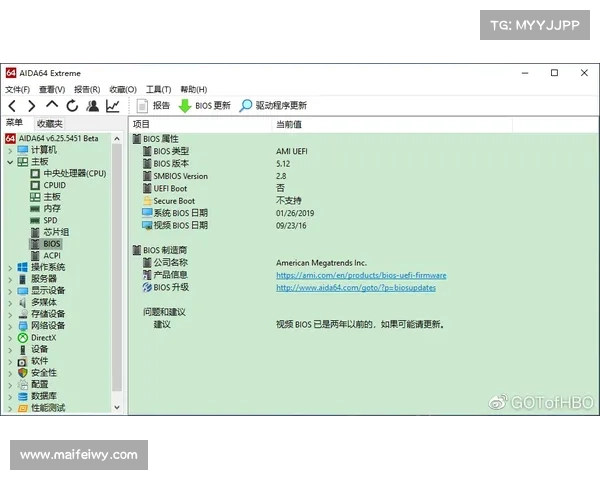The height and width of the screenshot is (480, 600).
Task: Expand the DirectX tree node
Action: tap(10, 338)
